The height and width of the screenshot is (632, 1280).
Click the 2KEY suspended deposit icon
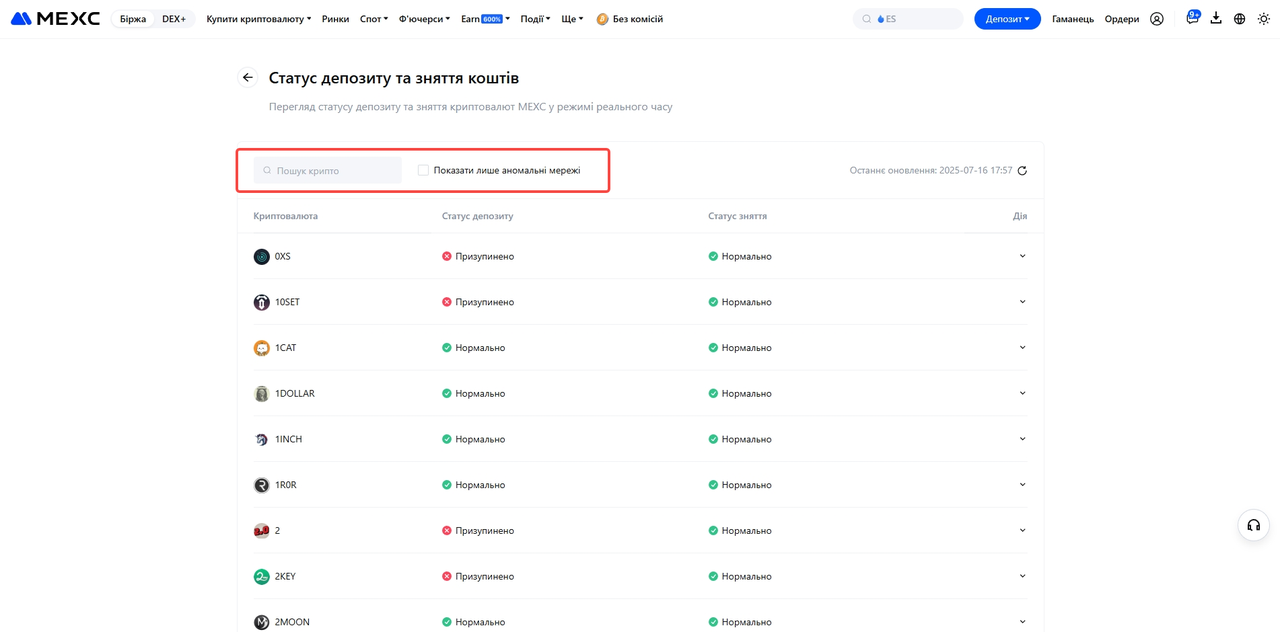point(447,577)
